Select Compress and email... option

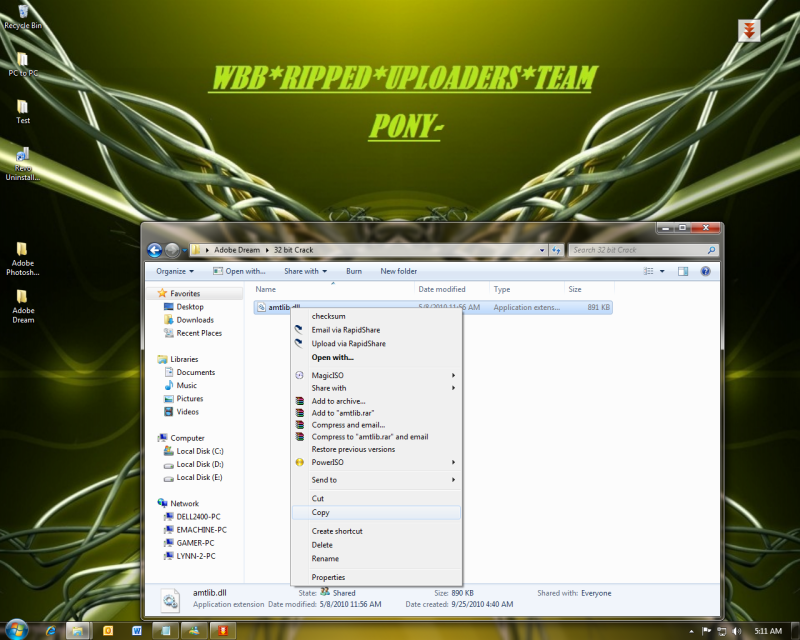[x=376, y=425]
